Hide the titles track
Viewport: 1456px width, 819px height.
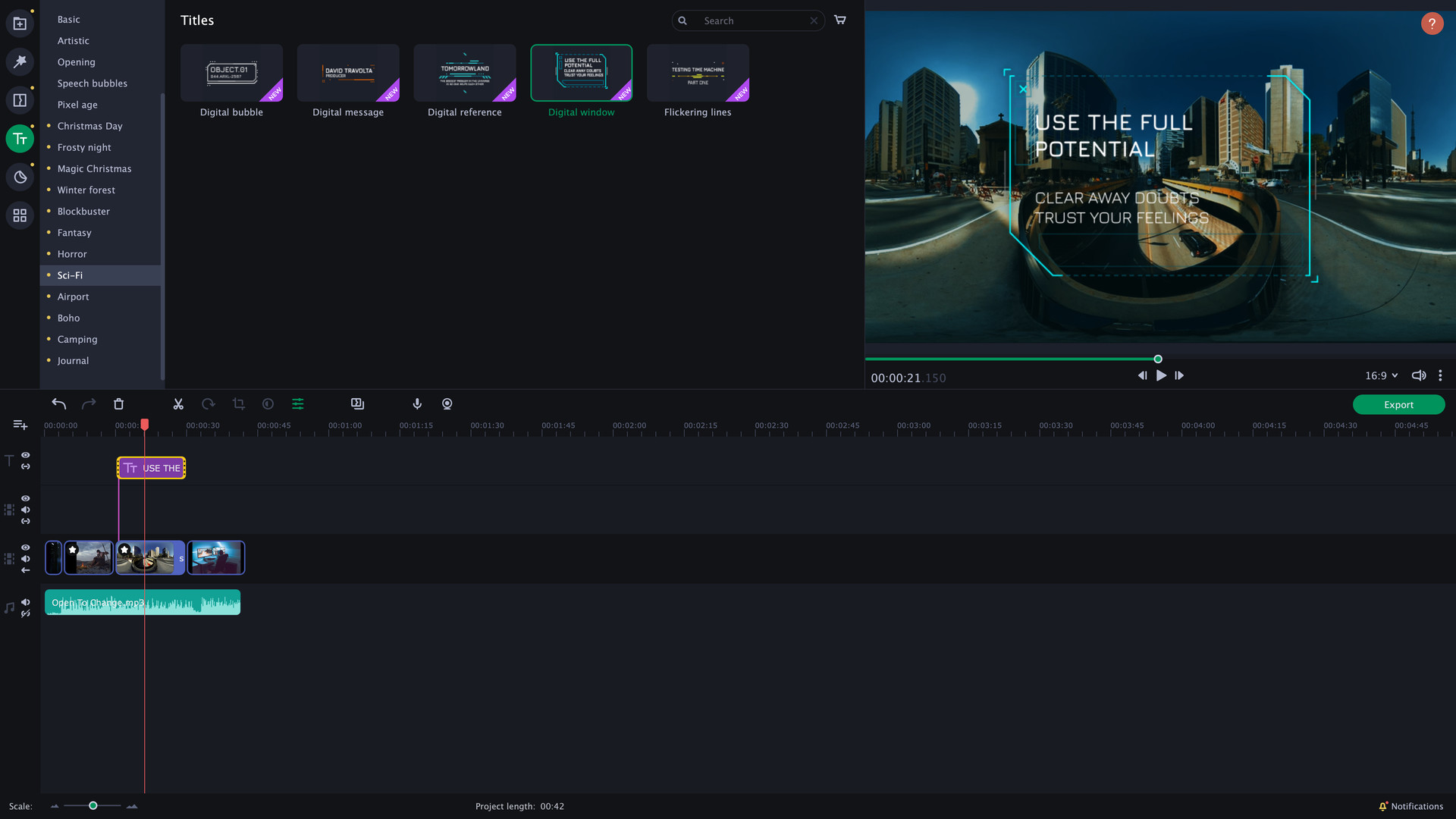click(25, 456)
